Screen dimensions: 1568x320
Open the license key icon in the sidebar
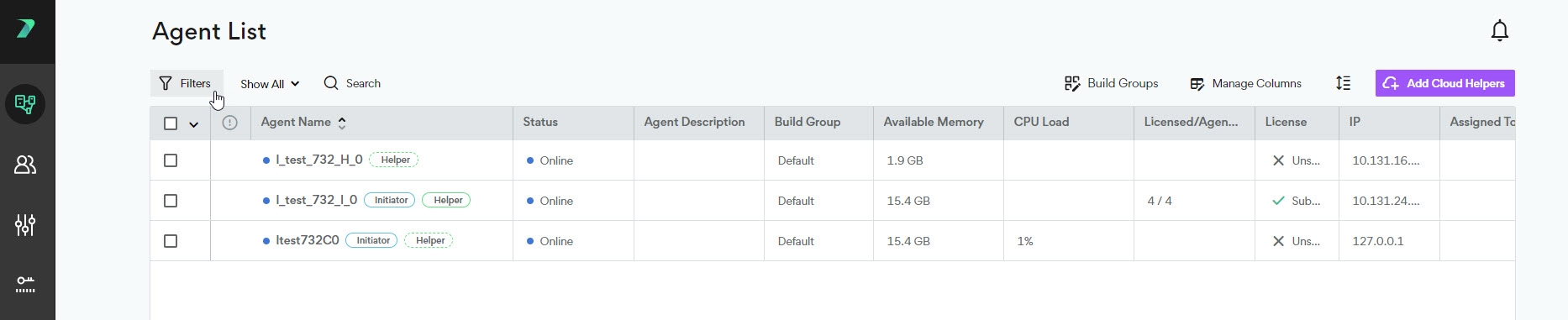pos(25,284)
